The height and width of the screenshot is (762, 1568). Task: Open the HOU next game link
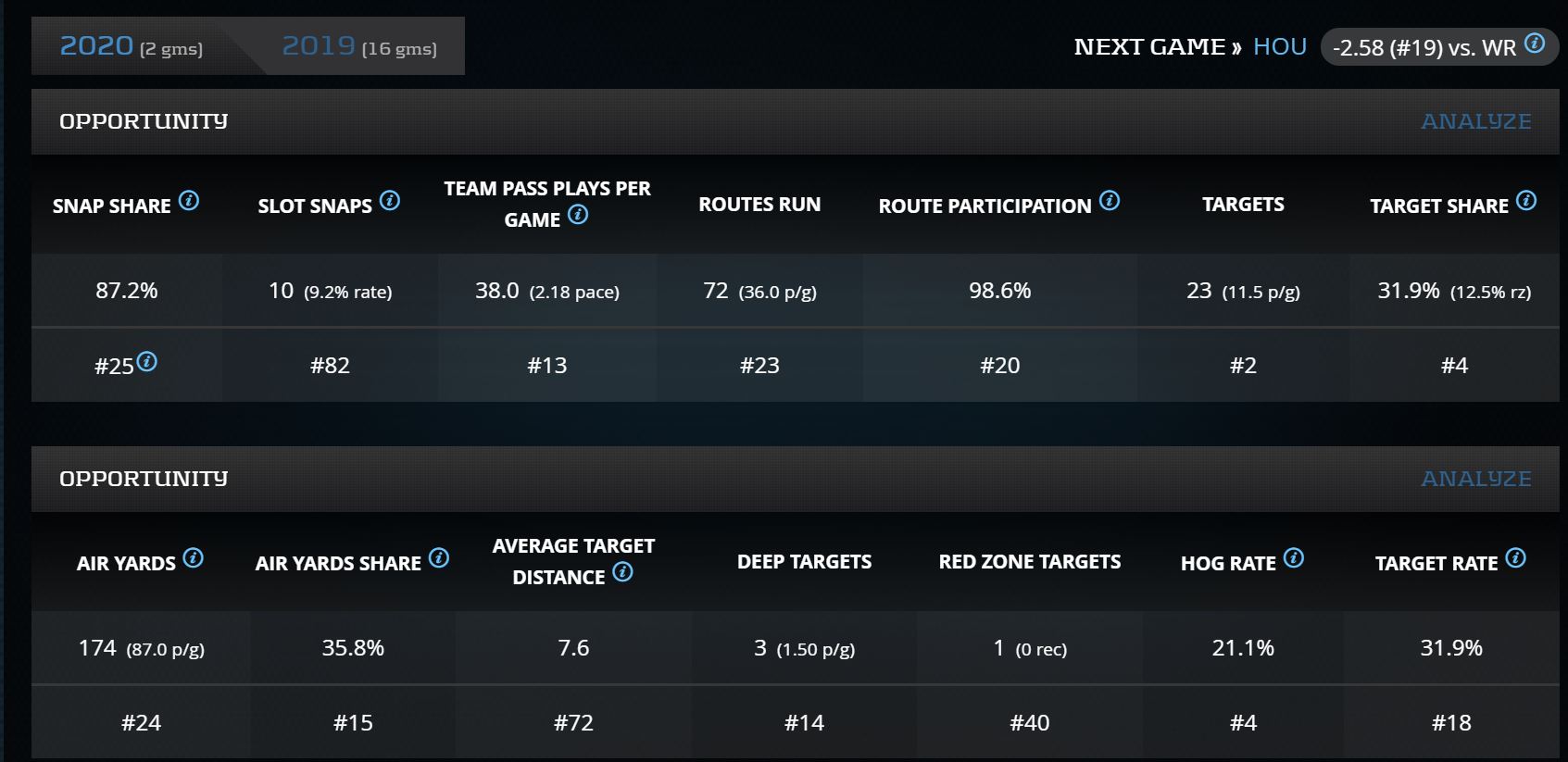point(1279,47)
